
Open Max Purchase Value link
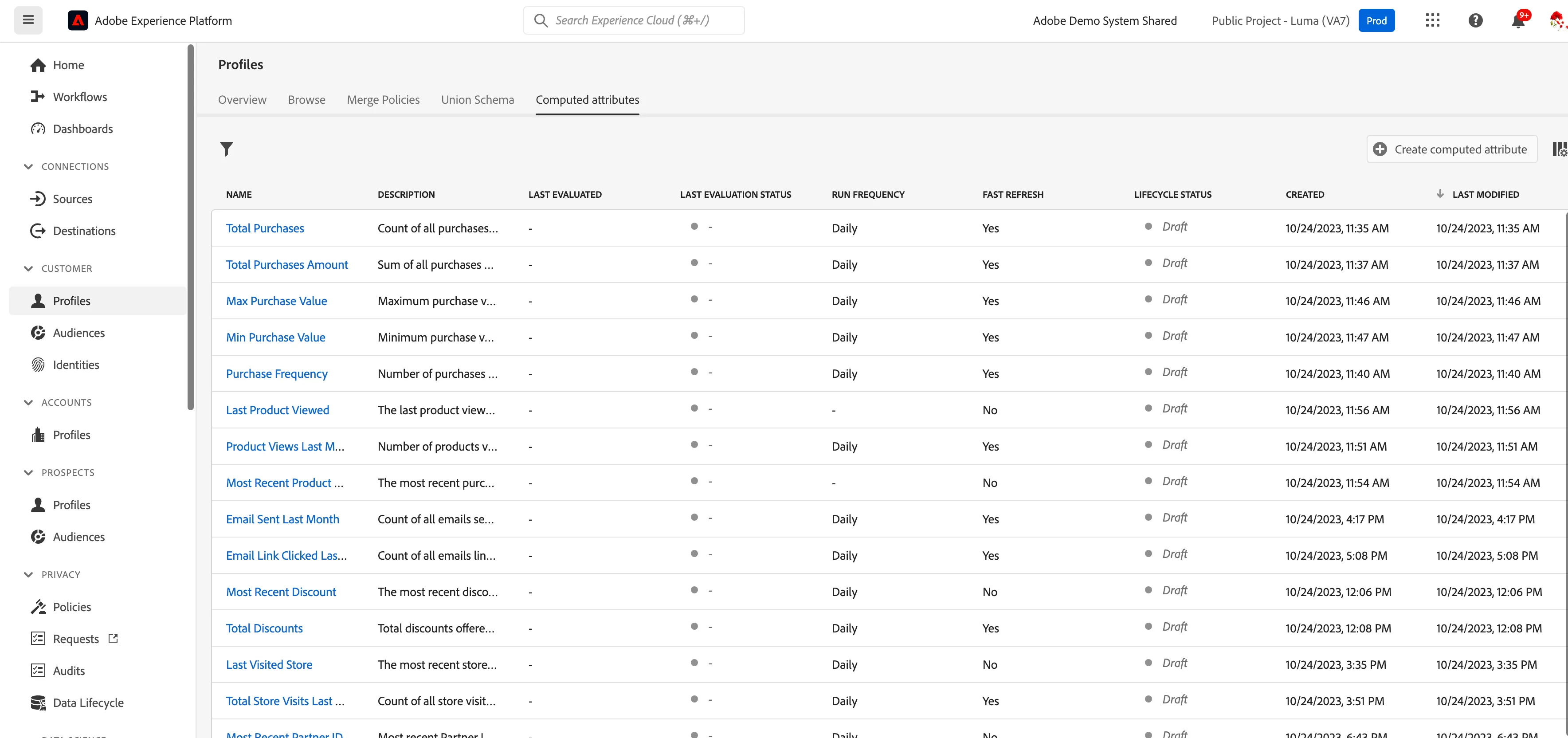[276, 301]
